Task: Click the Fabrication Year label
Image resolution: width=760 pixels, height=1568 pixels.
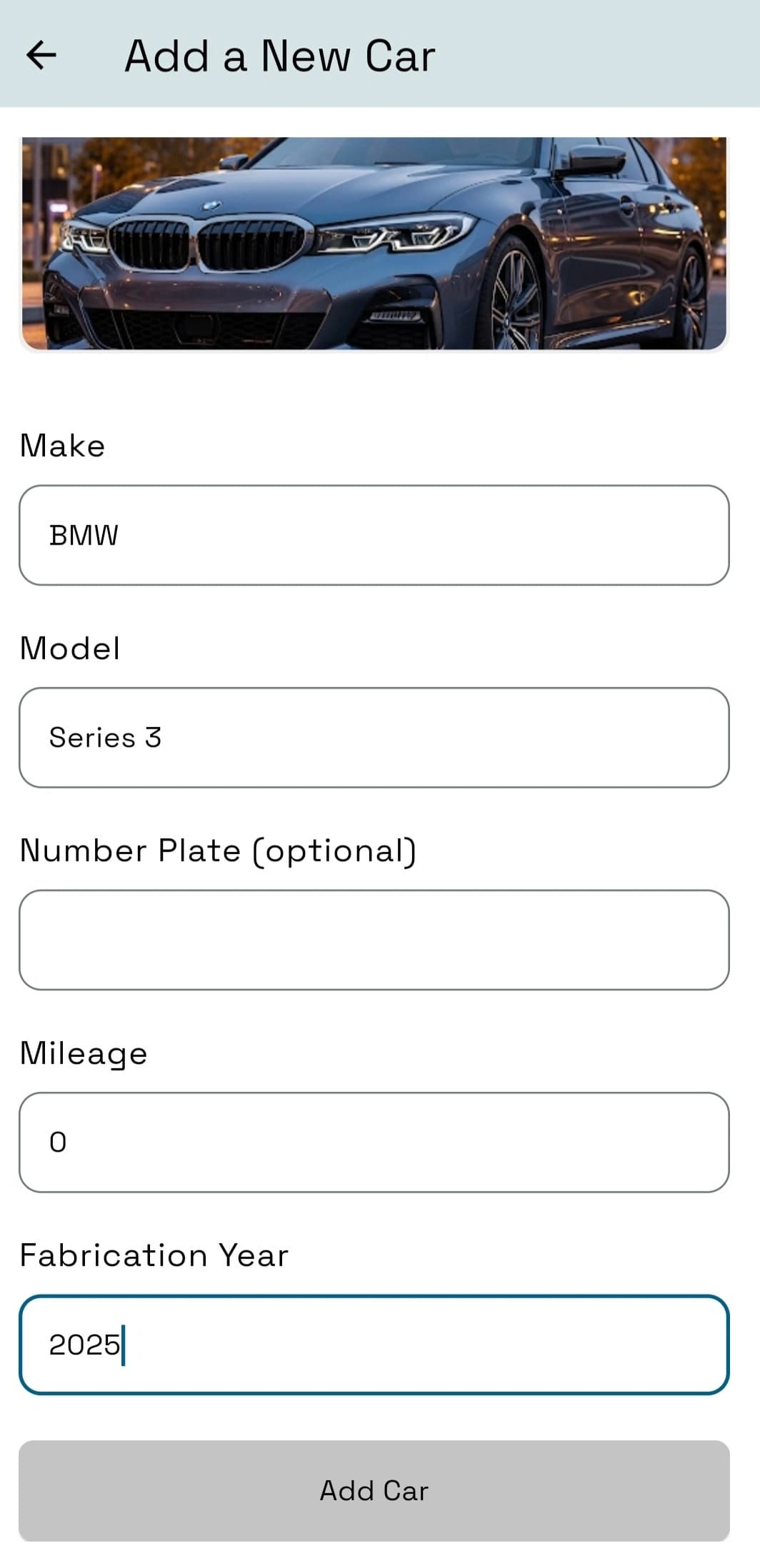Action: 154,1255
